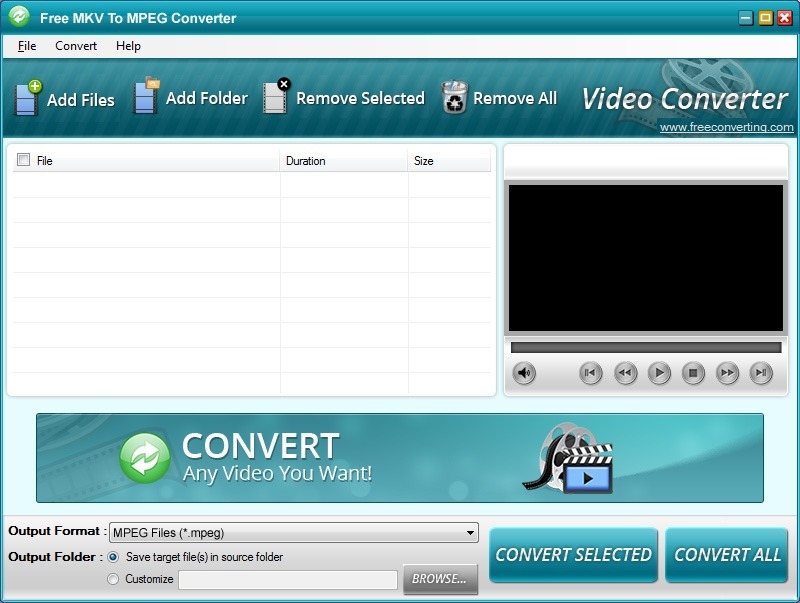The height and width of the screenshot is (603, 800).
Task: Click the Fast Forward playback button
Action: [727, 373]
